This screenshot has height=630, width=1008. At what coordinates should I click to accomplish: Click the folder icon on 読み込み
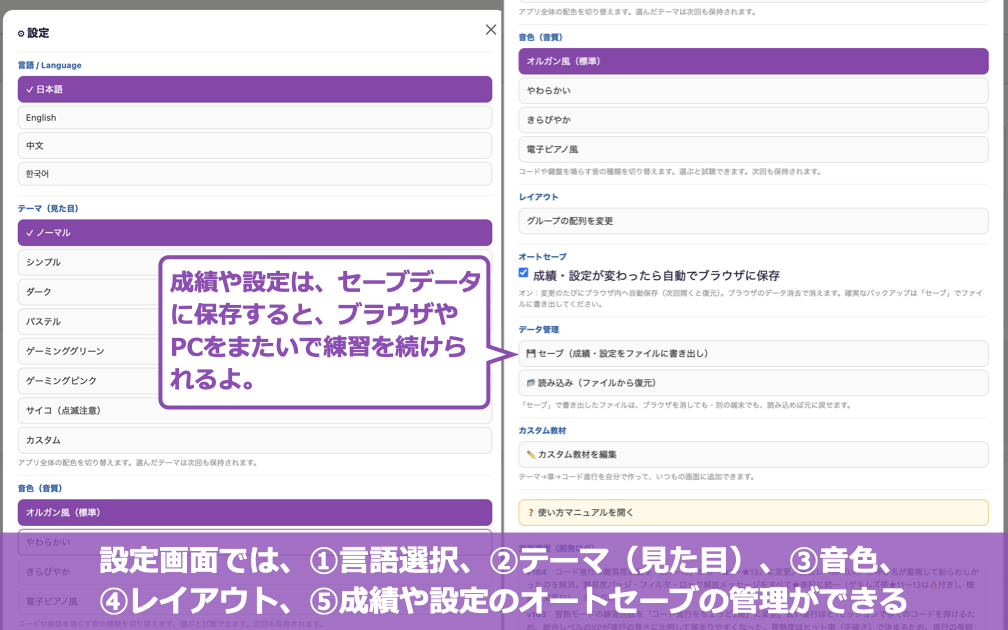tap(530, 383)
